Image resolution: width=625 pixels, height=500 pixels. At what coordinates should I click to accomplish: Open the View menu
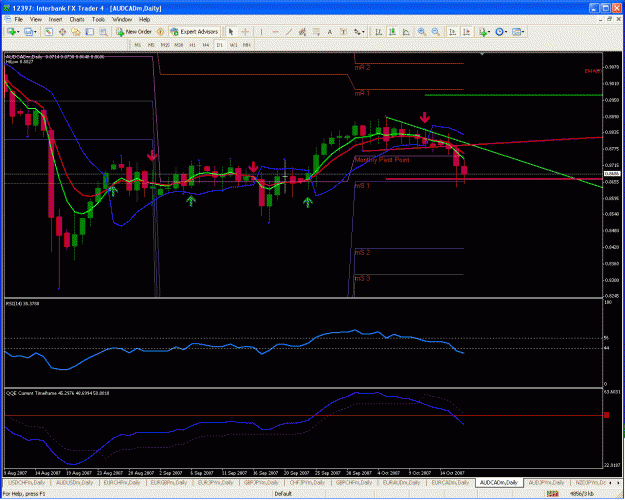pos(35,19)
